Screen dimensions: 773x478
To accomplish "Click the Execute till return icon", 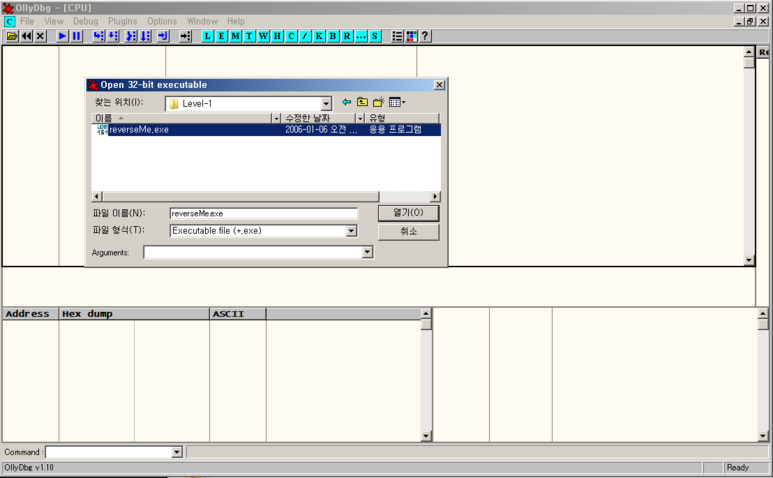I will [163, 36].
